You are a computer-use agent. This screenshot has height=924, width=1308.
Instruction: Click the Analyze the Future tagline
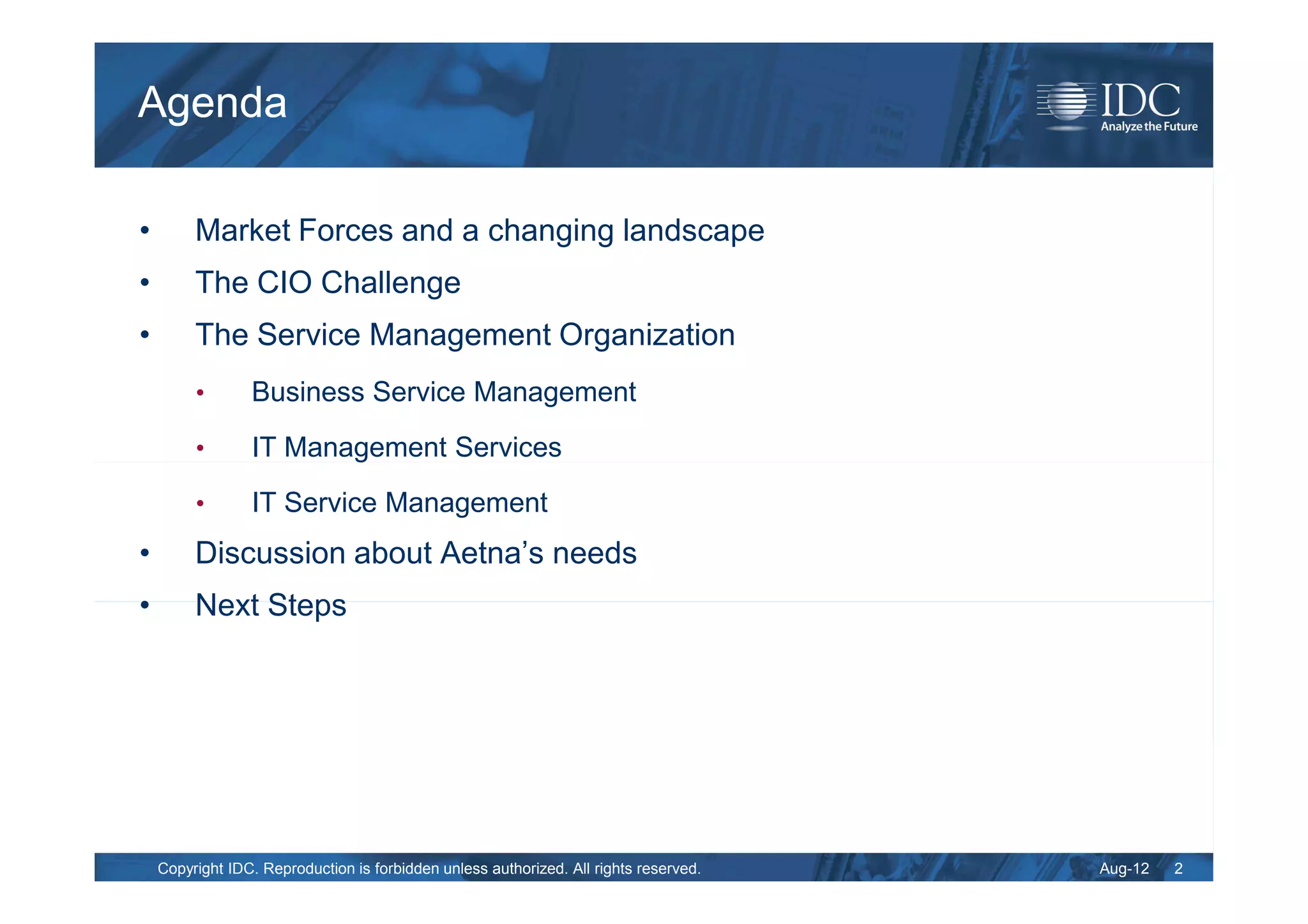[1148, 126]
